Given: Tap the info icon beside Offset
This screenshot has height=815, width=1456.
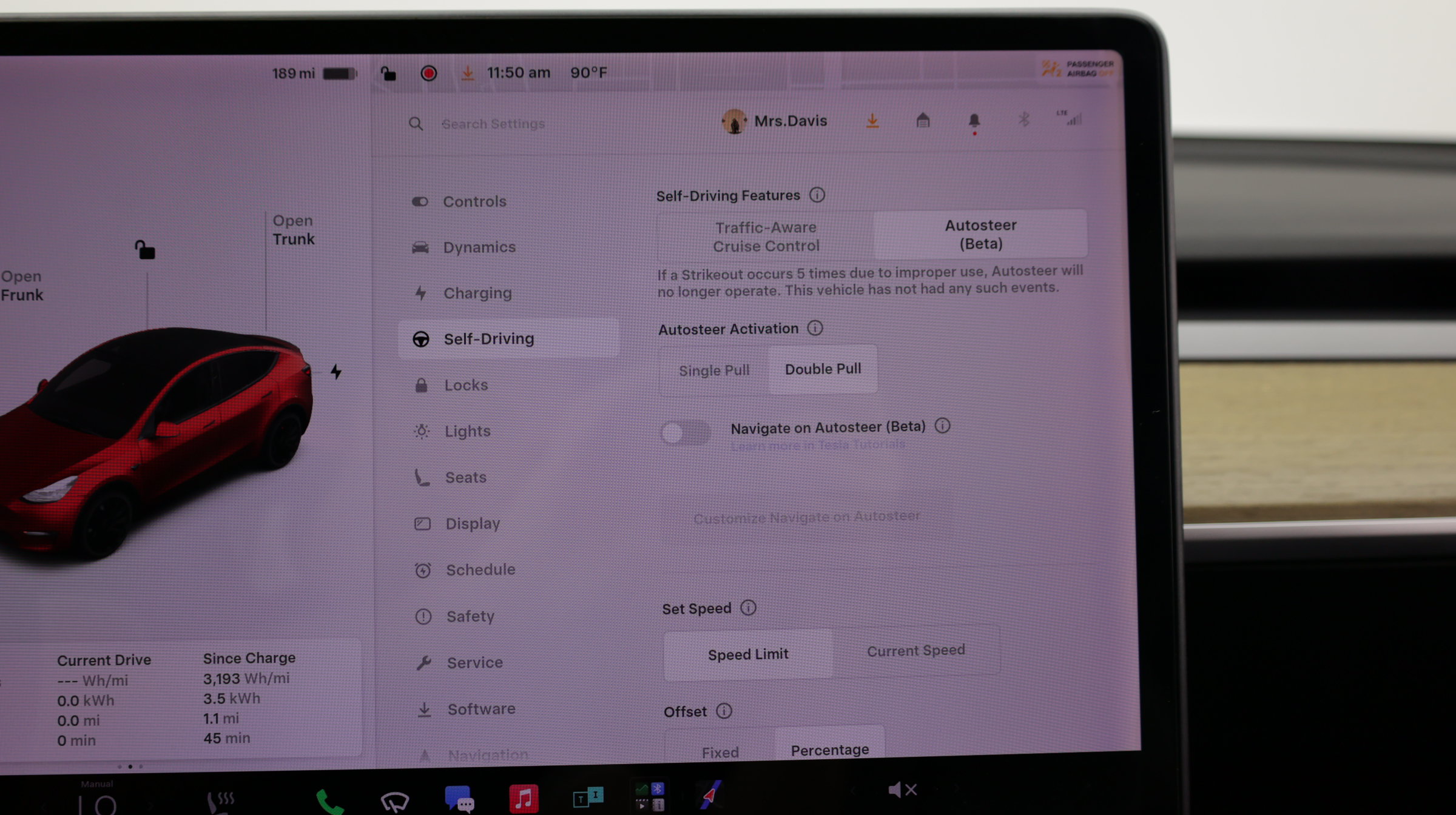Looking at the screenshot, I should point(724,711).
